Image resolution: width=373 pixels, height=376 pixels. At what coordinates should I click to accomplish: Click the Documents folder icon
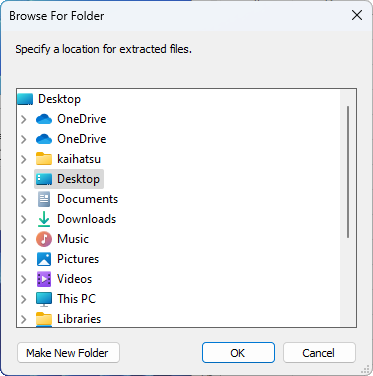pos(44,199)
